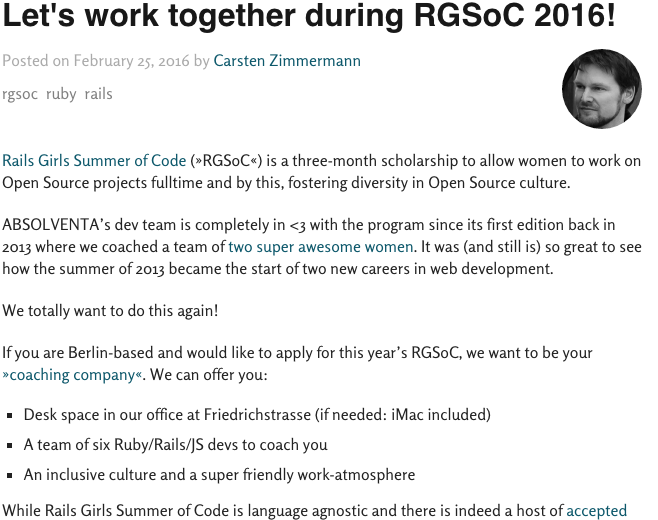Open Rails Girls Summer of Code link
This screenshot has width=658, height=520.
[94, 161]
